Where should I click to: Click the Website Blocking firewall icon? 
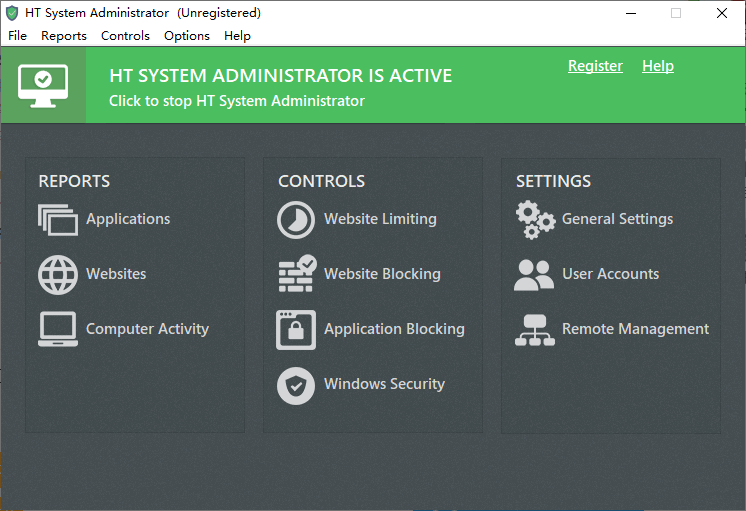coord(296,275)
